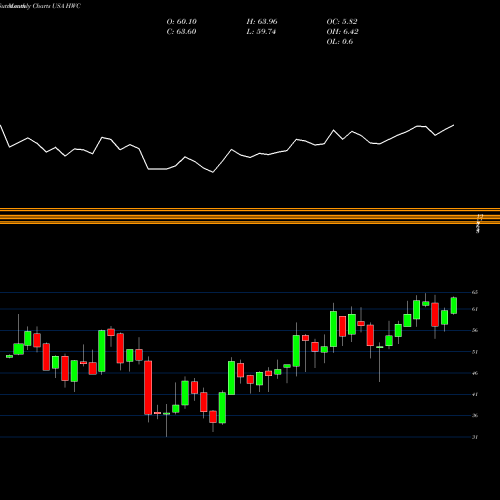The width and height of the screenshot is (500, 500).
Task: Click the 31 price axis label
Action: tap(475, 437)
